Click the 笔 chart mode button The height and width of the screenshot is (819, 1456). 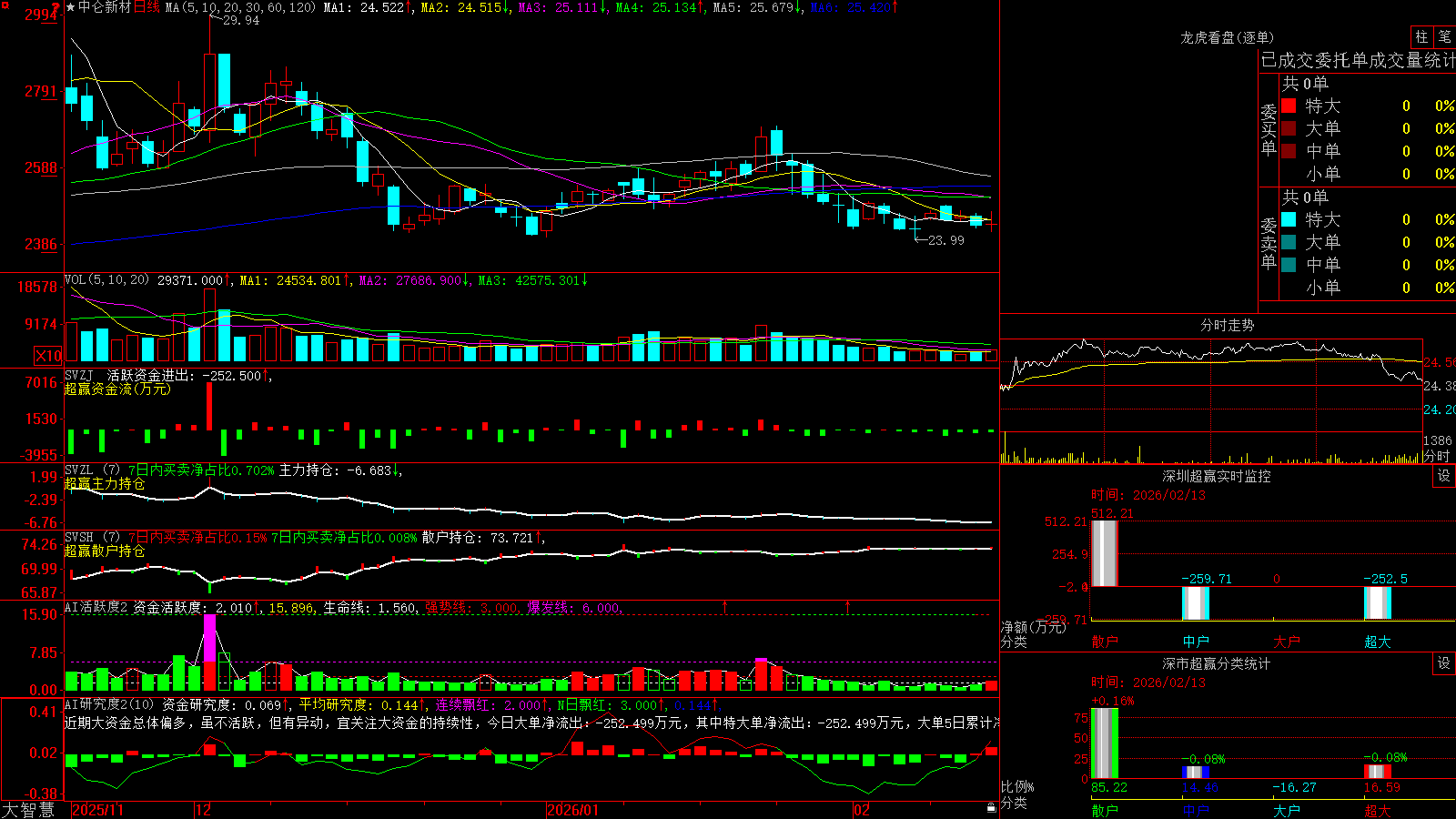(1444, 37)
